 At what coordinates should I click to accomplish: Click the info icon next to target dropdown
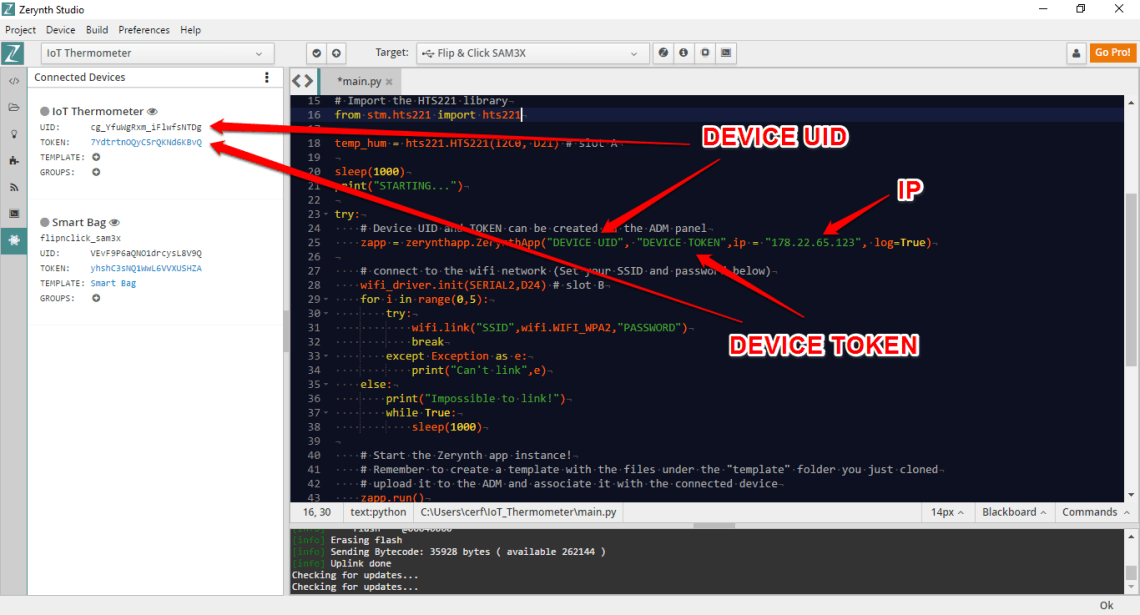coord(682,53)
